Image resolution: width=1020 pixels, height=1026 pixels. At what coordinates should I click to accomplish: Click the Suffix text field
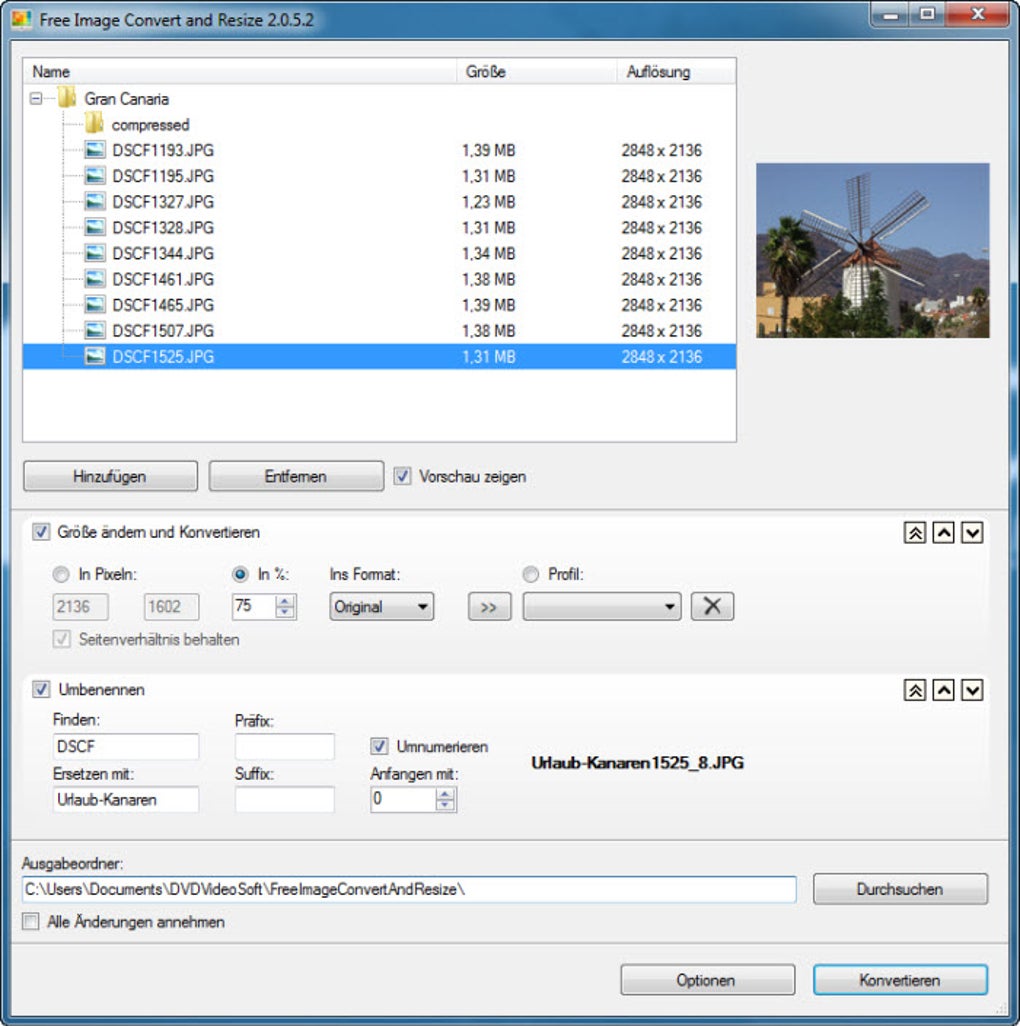click(285, 800)
